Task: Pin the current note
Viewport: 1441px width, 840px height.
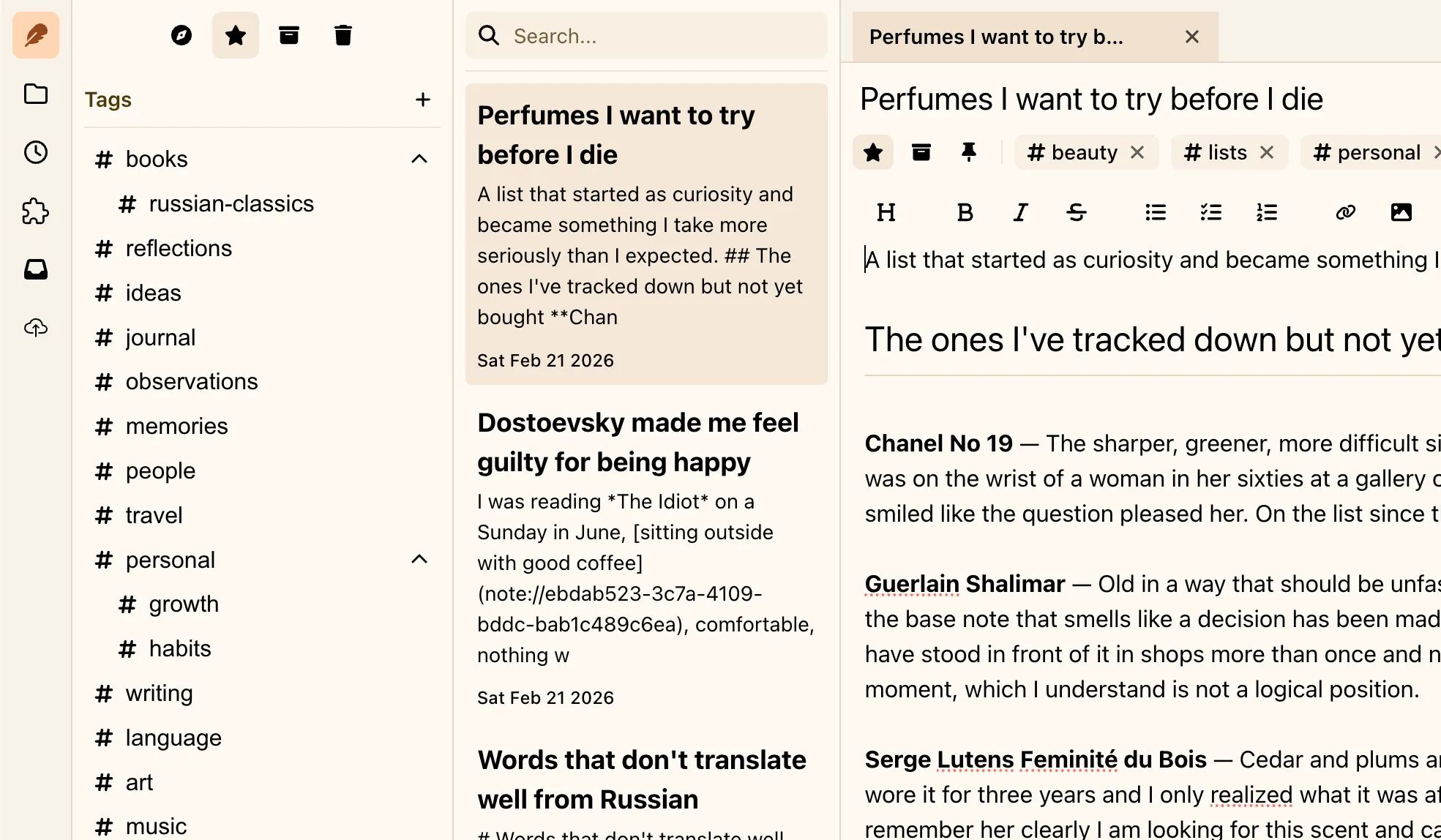Action: [x=968, y=152]
